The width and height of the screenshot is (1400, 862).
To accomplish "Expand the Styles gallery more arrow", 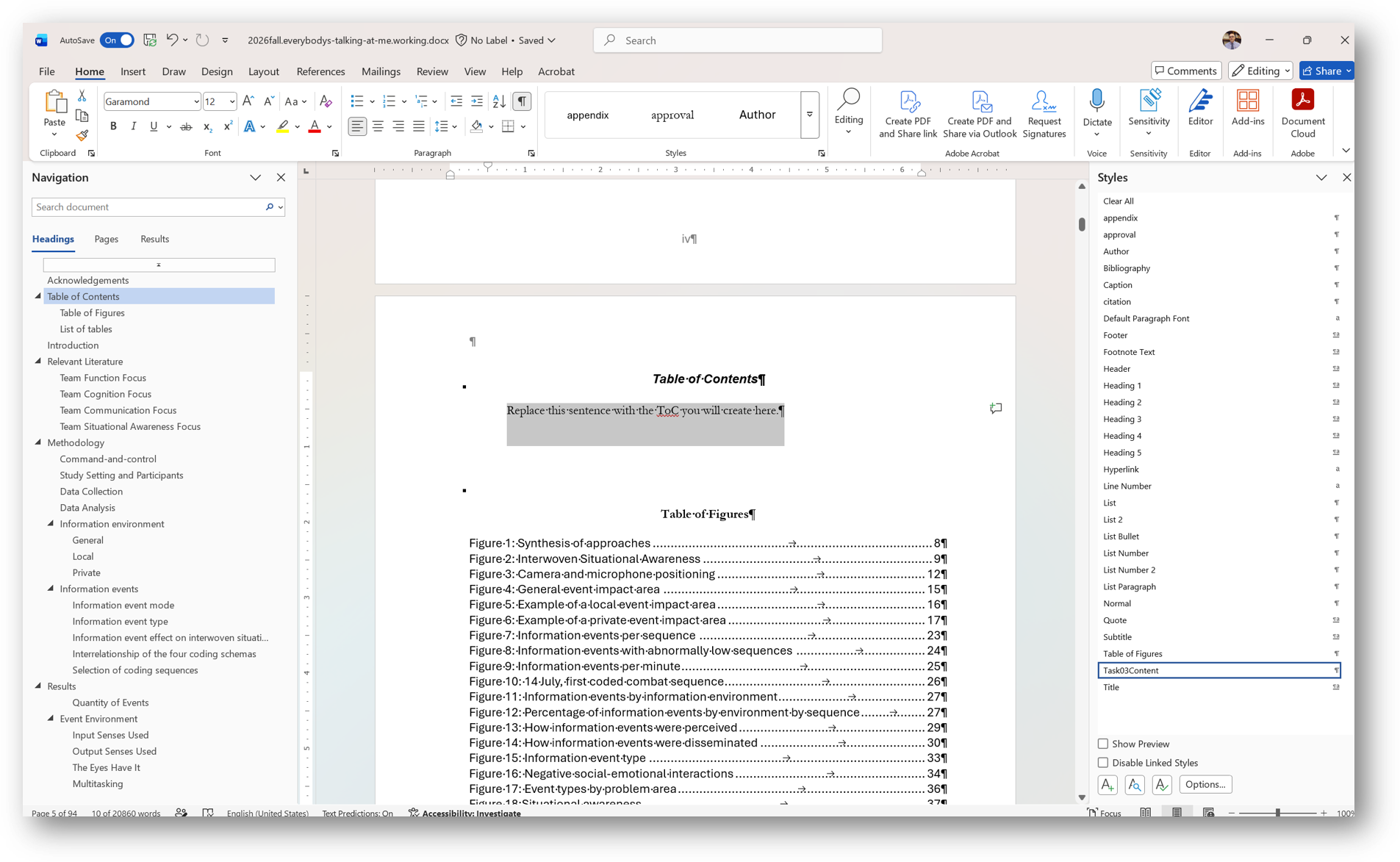I will 809,115.
